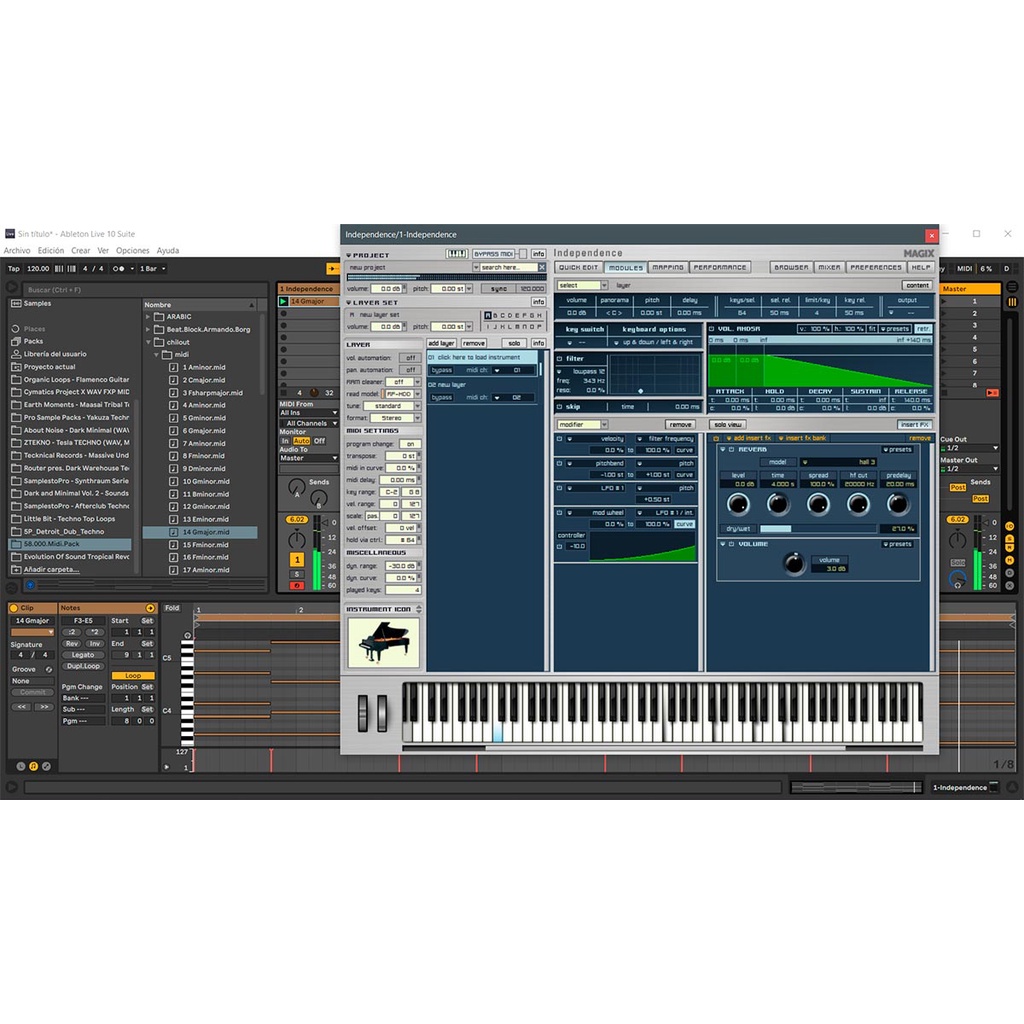
Task: Open the Ayuda menu
Action: pyautogui.click(x=168, y=251)
